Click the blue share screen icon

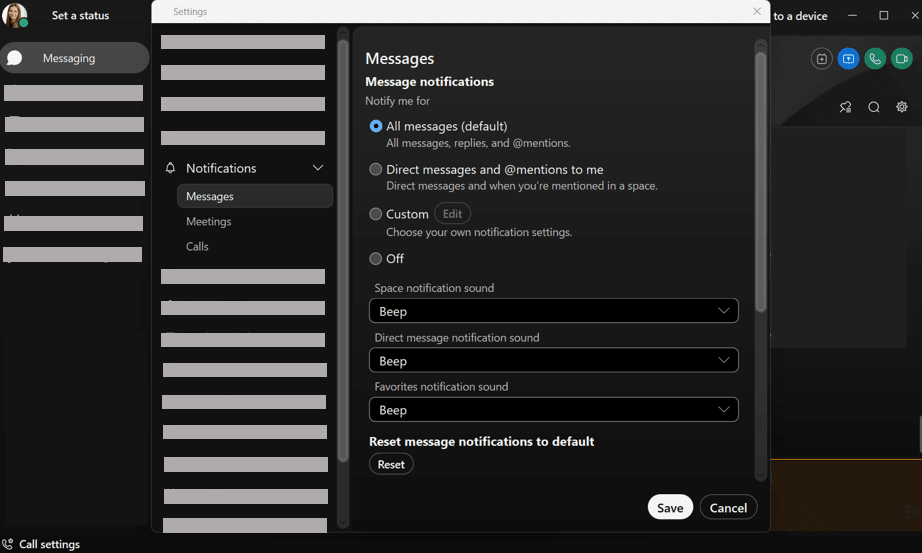(848, 59)
